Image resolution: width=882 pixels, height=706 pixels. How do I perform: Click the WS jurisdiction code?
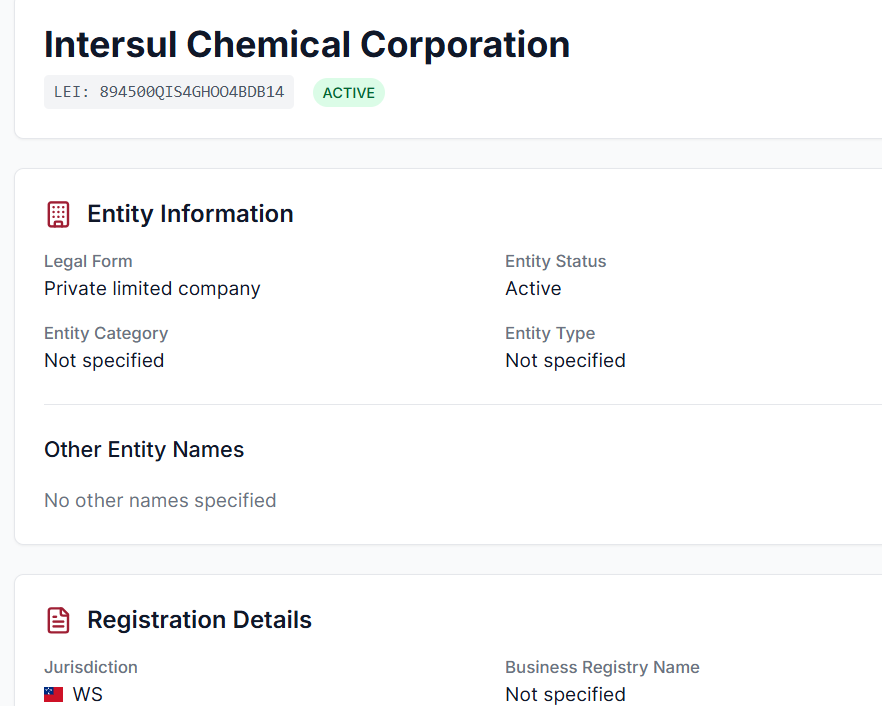(88, 694)
